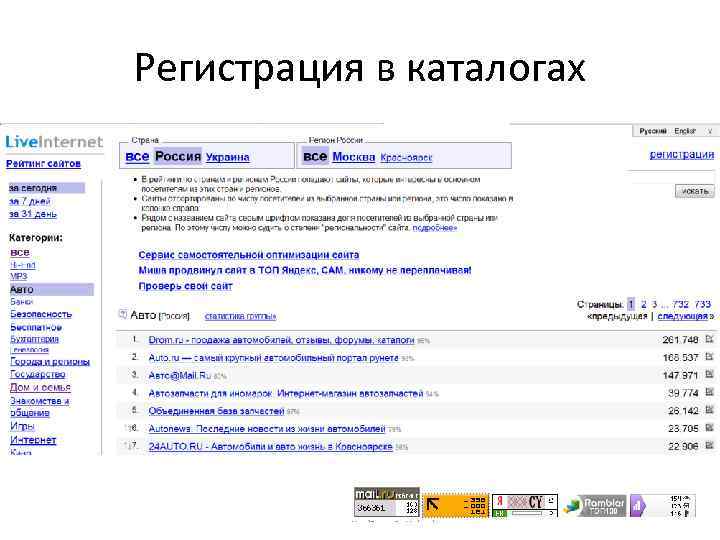Go to results page 2
The height and width of the screenshot is (540, 720).
pos(643,304)
